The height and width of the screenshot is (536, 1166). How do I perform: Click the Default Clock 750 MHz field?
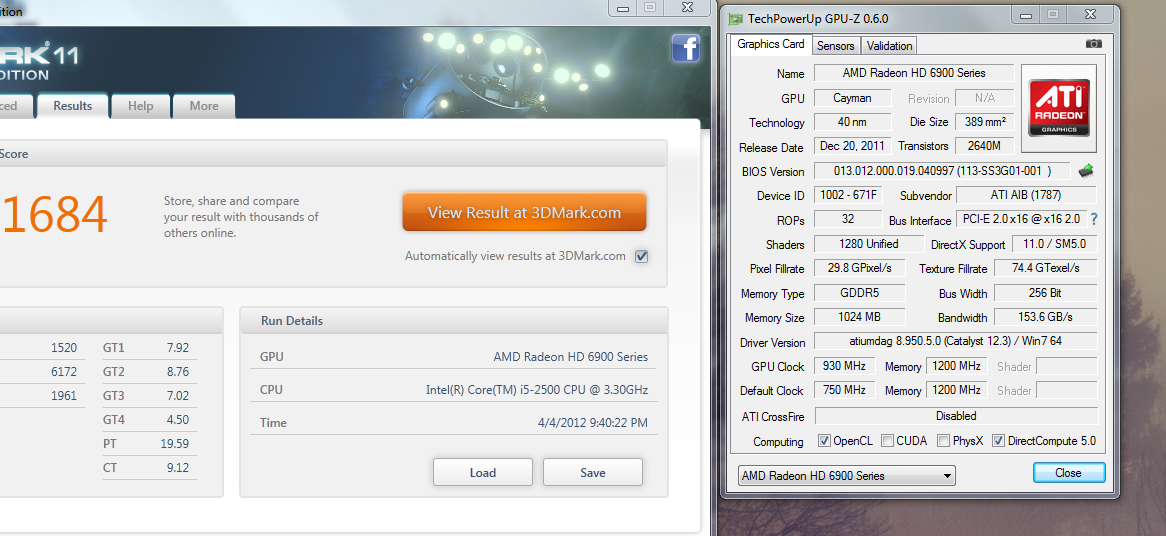[x=845, y=390]
